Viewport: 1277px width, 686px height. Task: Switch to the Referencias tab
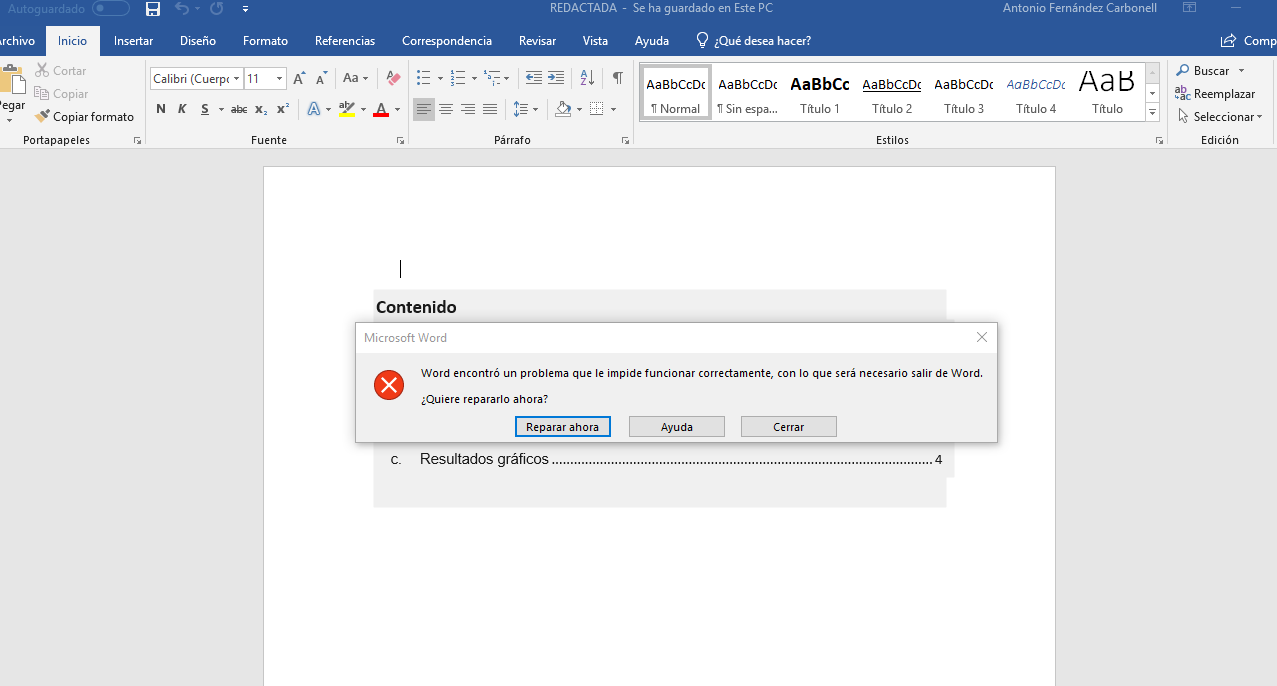[345, 41]
